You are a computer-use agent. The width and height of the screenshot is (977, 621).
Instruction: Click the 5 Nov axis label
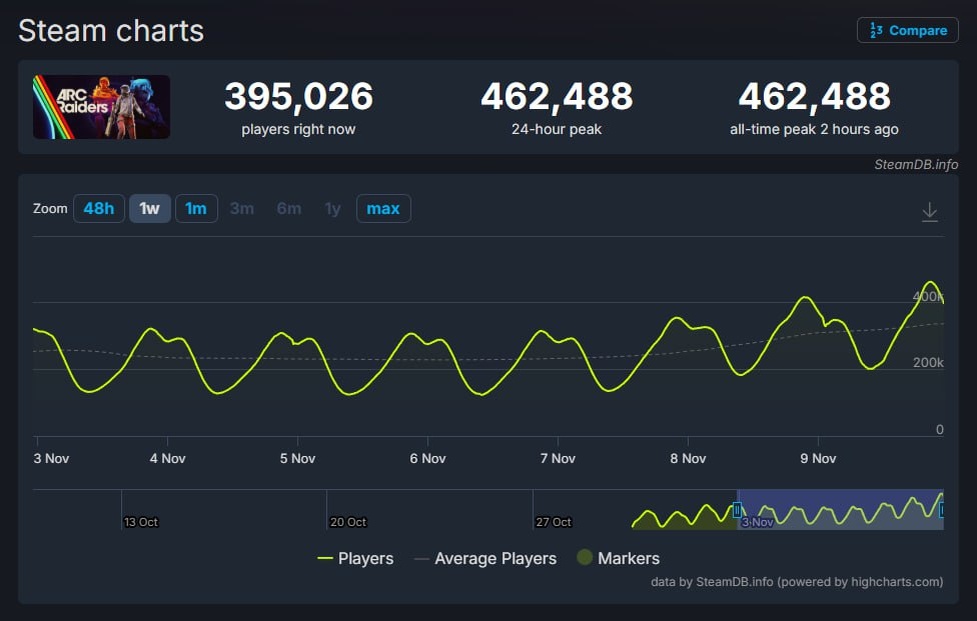[297, 458]
